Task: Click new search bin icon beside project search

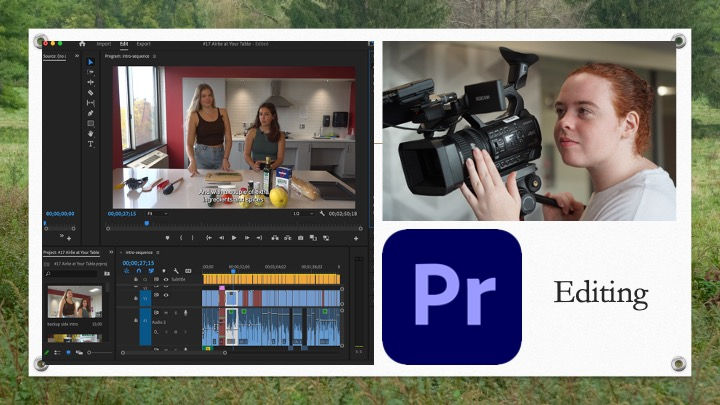Action: pyautogui.click(x=107, y=274)
